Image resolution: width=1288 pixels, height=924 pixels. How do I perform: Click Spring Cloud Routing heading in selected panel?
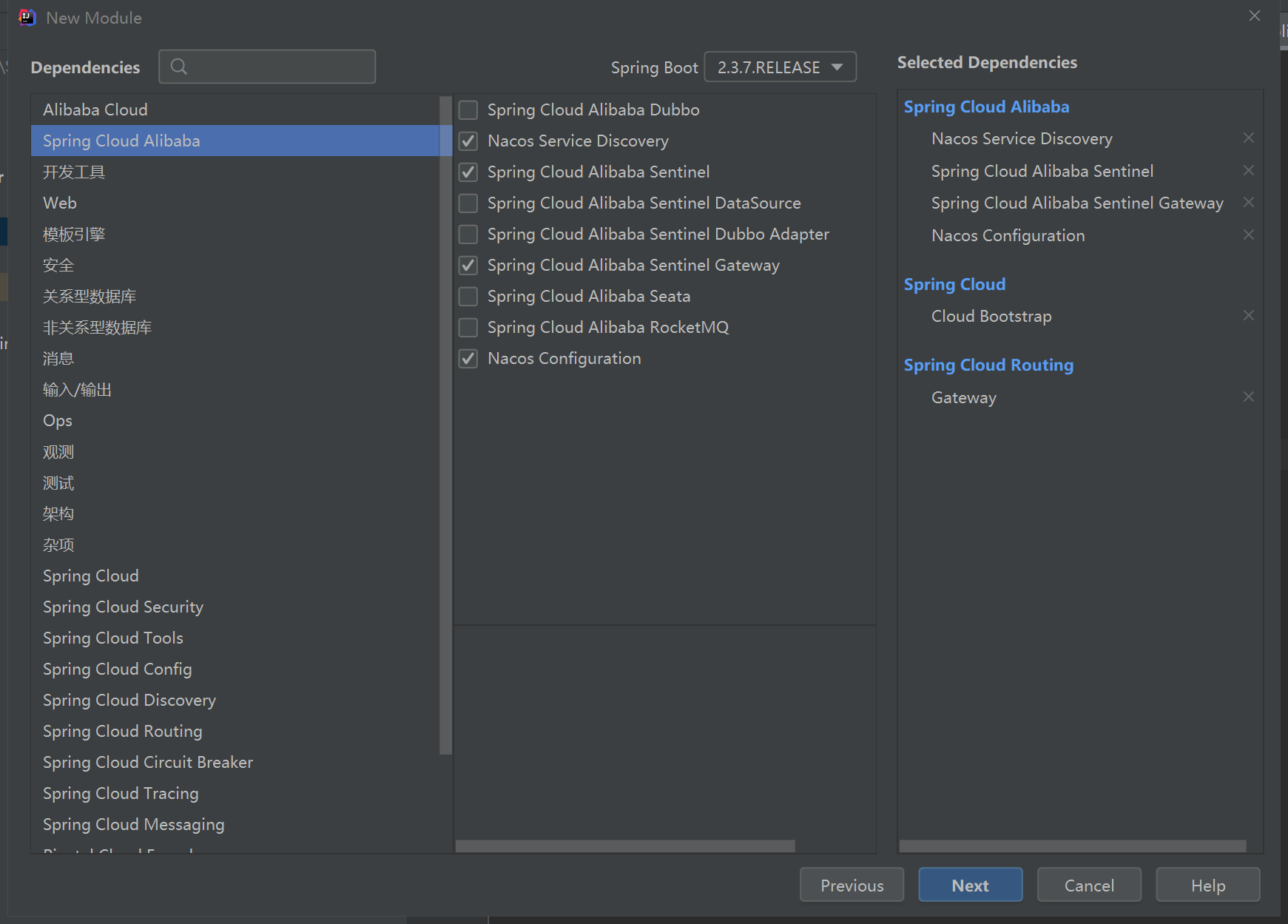(988, 365)
